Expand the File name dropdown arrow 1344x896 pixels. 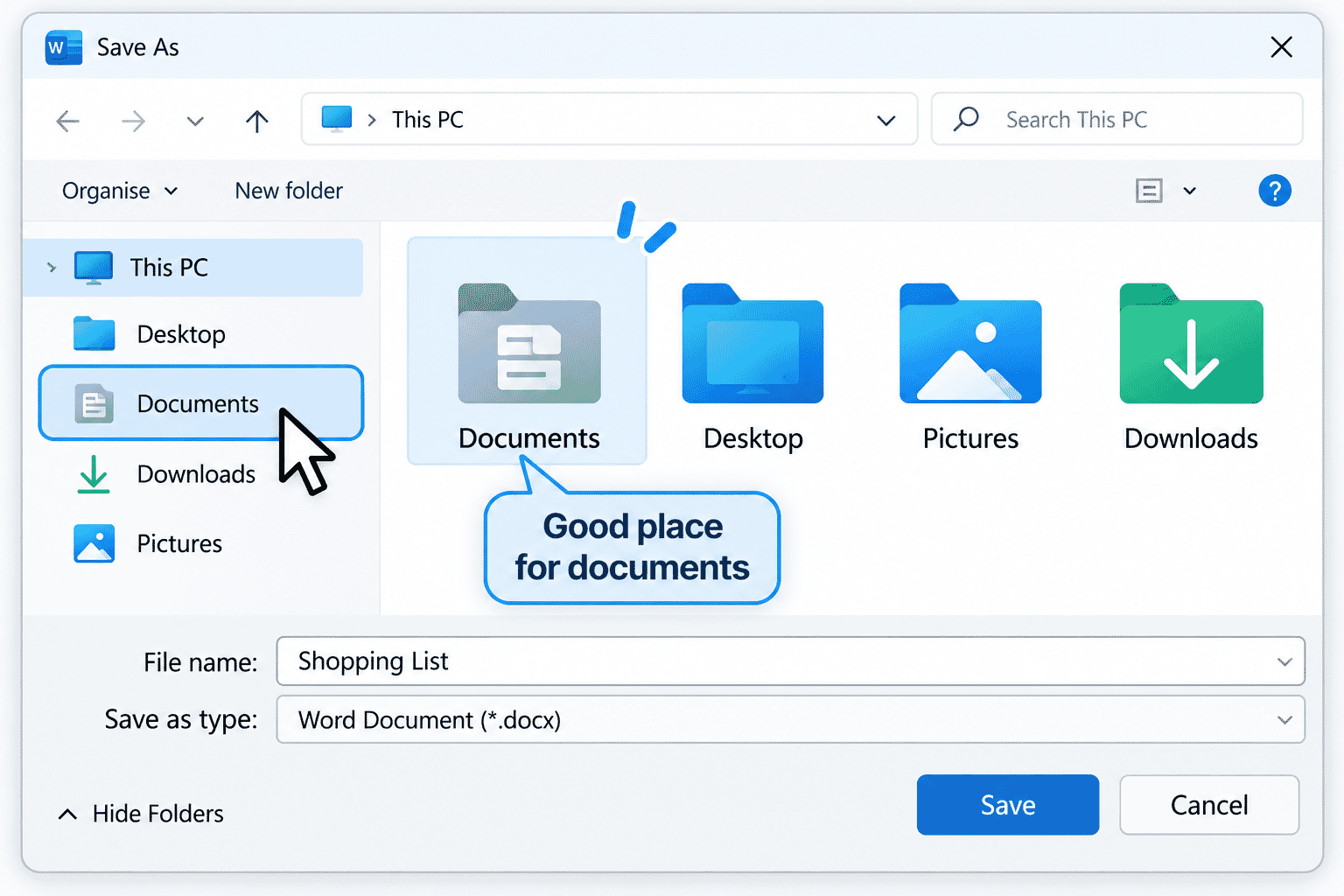pos(1284,661)
